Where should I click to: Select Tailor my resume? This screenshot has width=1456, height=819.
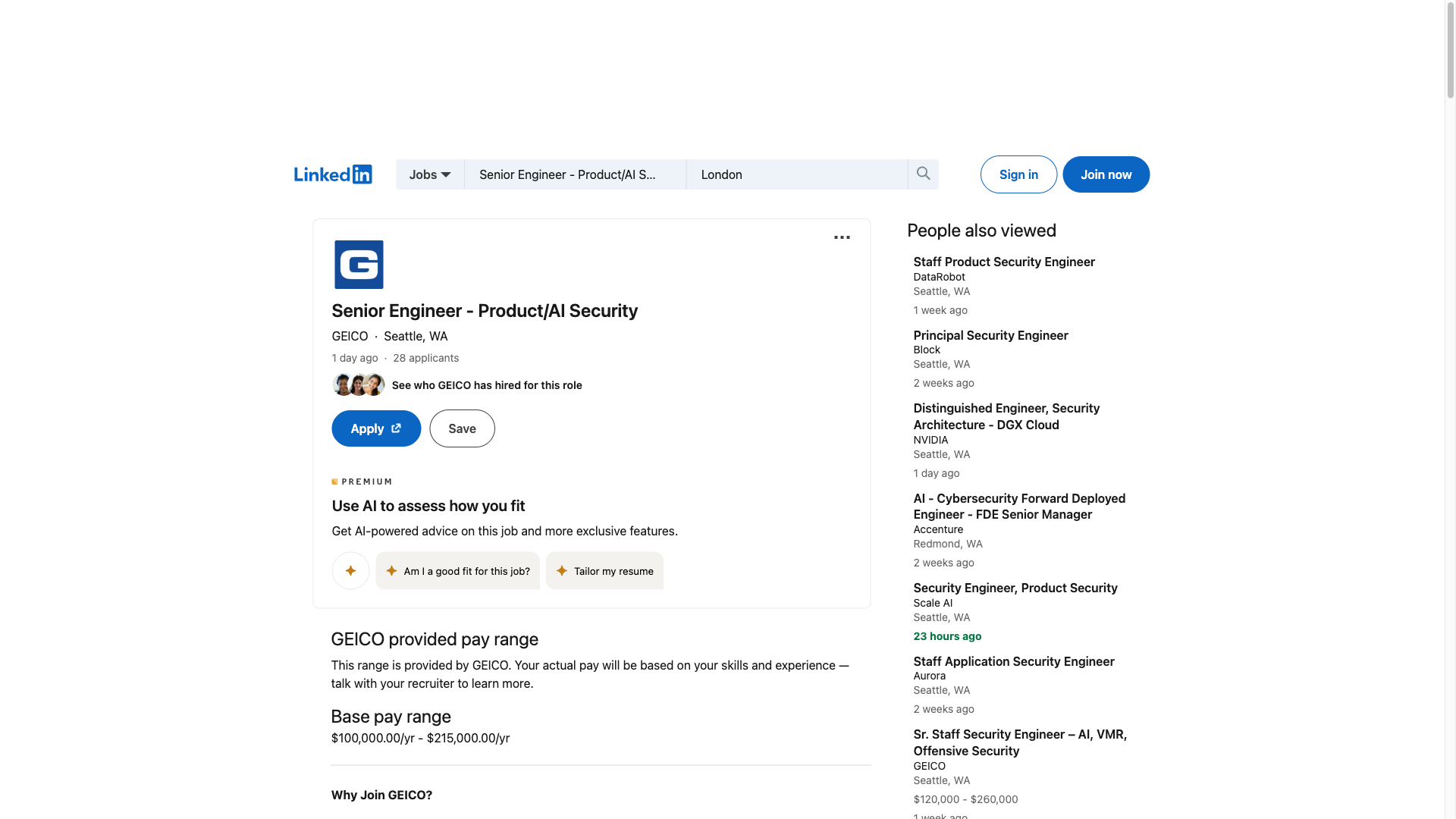tap(604, 570)
